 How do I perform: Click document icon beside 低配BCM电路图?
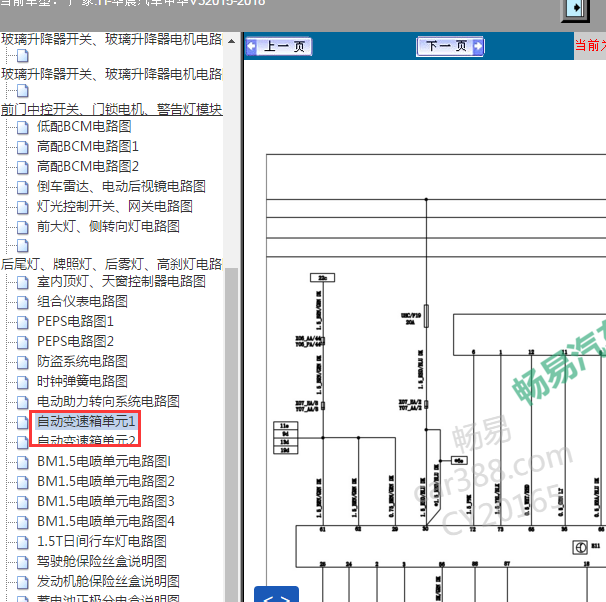[x=23, y=127]
